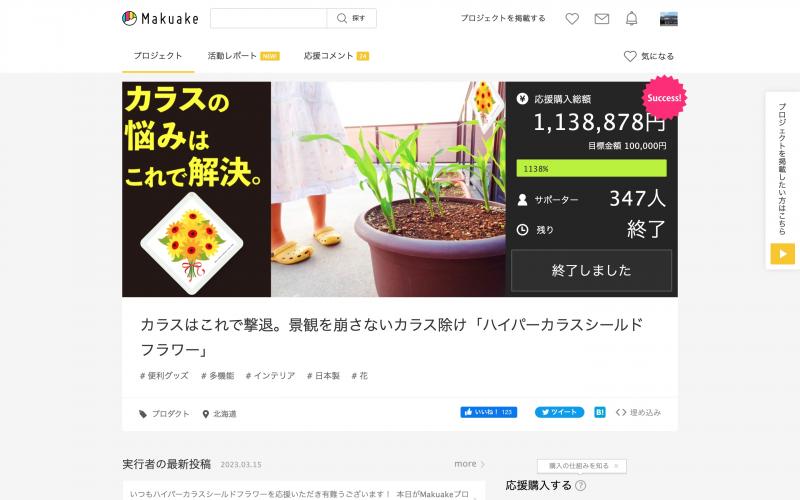Click the search magnifier button
This screenshot has height=500, width=800.
pos(352,18)
